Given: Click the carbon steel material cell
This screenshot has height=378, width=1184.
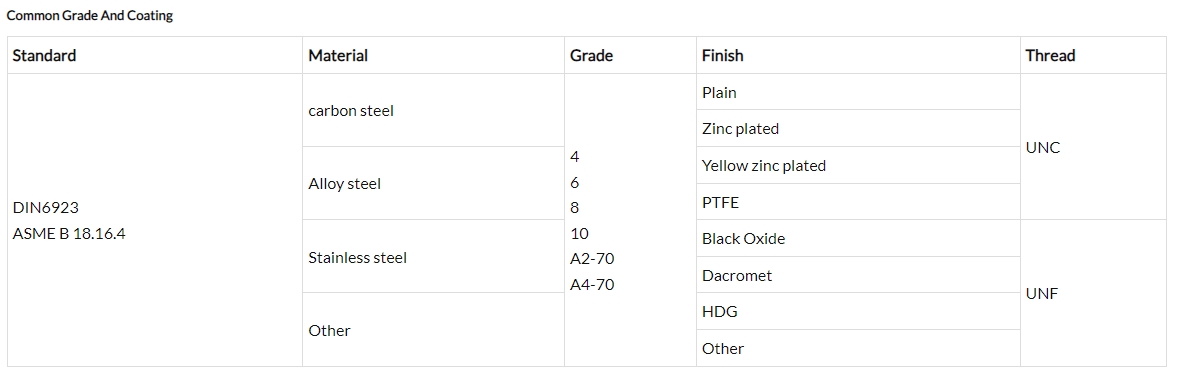Looking at the screenshot, I should click(x=433, y=110).
